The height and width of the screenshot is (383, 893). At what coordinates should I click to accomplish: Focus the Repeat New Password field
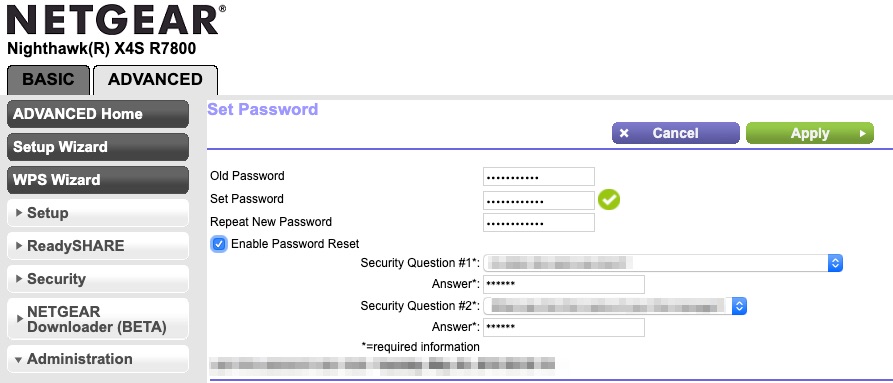tap(539, 223)
